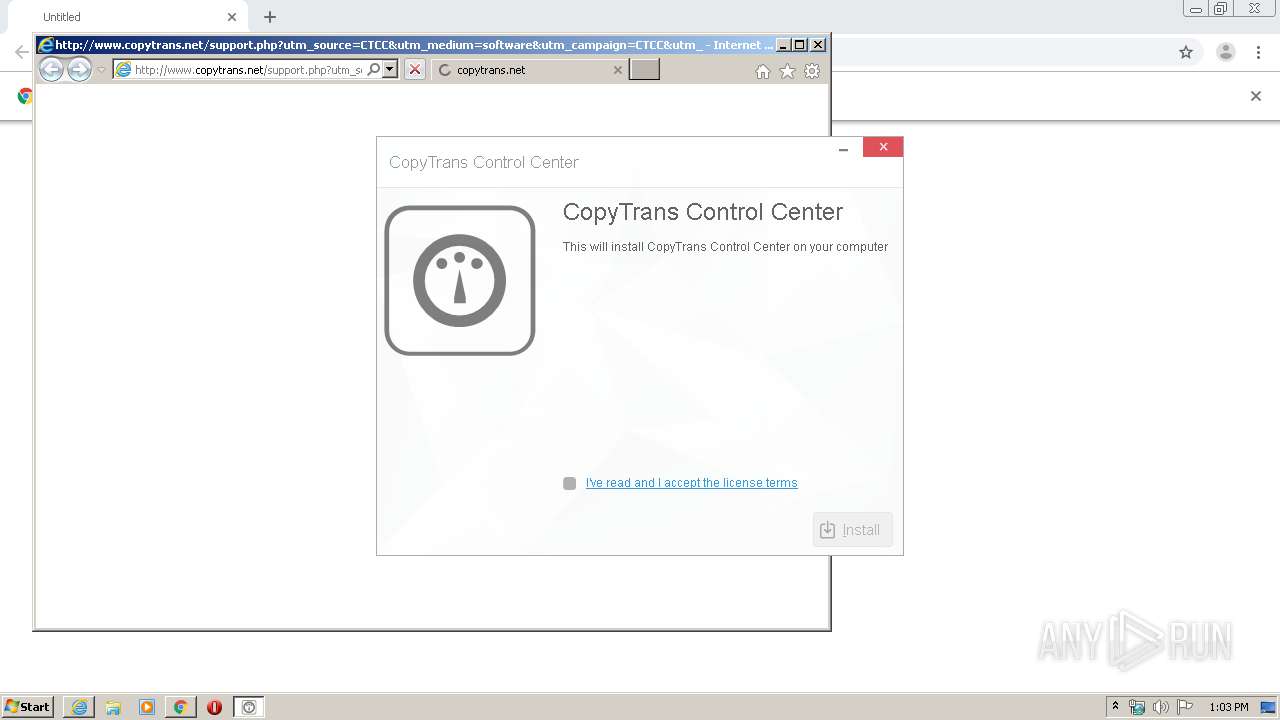1280x720 pixels.
Task: Click the Install button
Action: pos(852,530)
